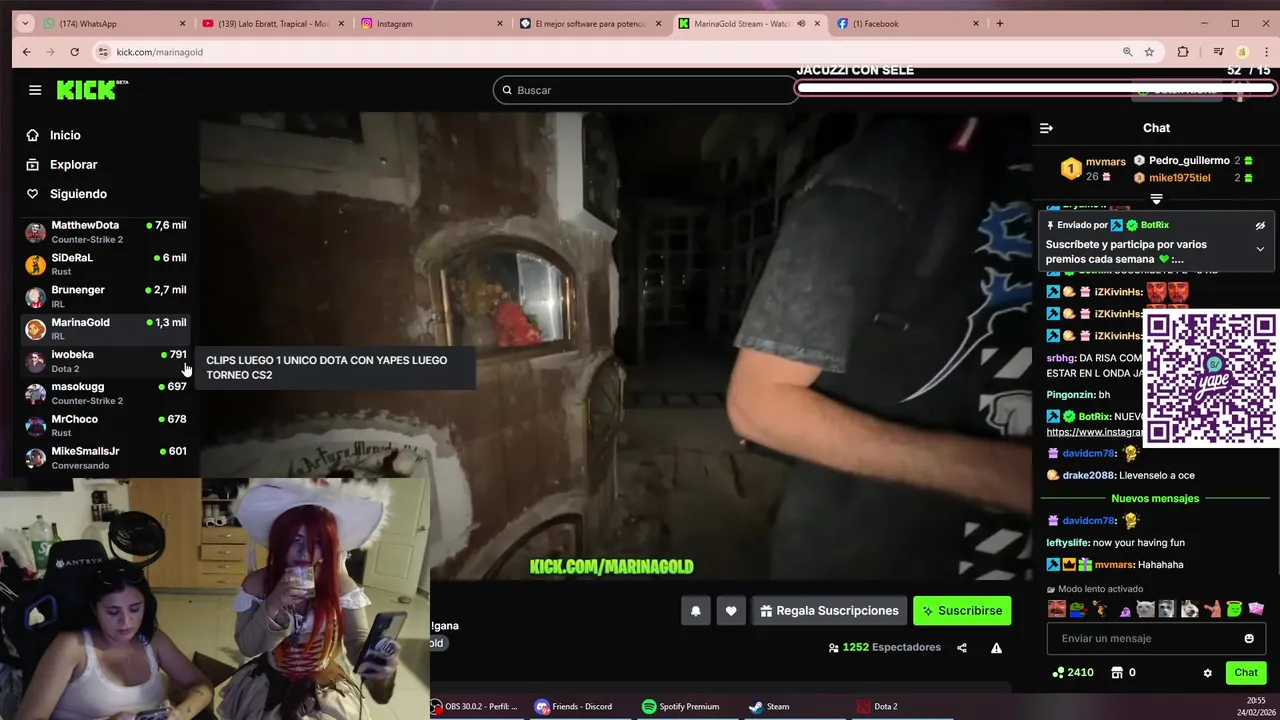1280x720 pixels.
Task: Open MatthewDota channel in sidebar
Action: coord(105,232)
